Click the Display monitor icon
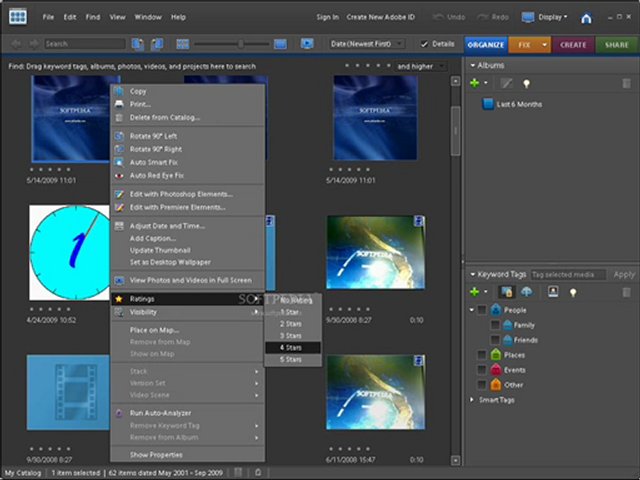 (528, 17)
